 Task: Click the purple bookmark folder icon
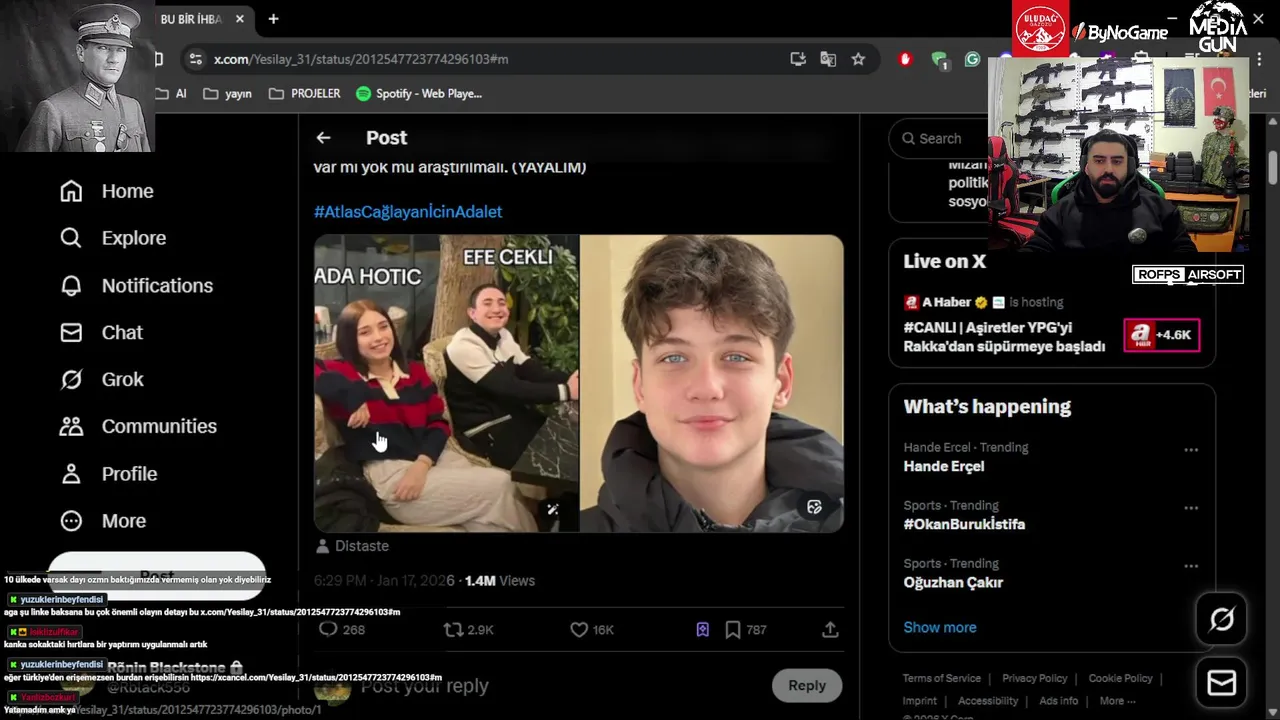pos(703,629)
